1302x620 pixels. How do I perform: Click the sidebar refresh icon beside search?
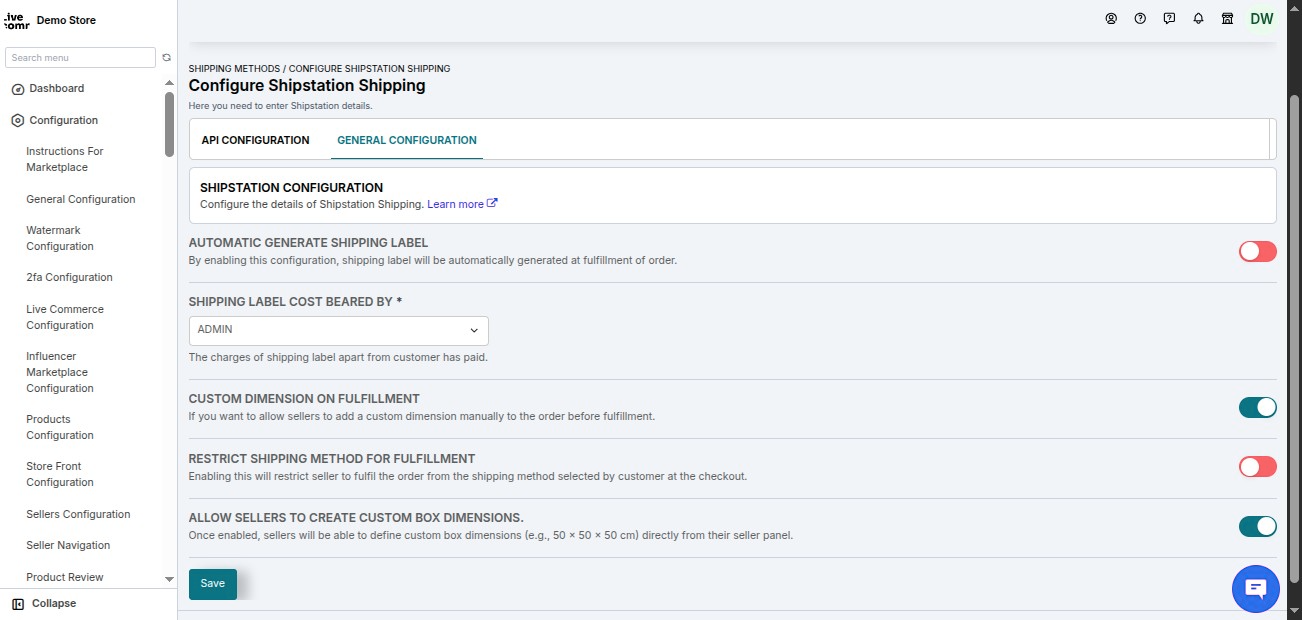click(166, 58)
